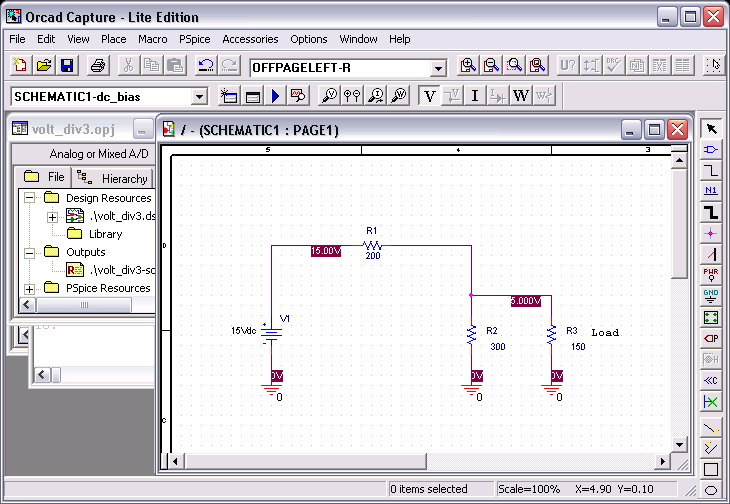This screenshot has width=730, height=504.
Task: Click the 15.00V bias voltage label
Action: (326, 251)
